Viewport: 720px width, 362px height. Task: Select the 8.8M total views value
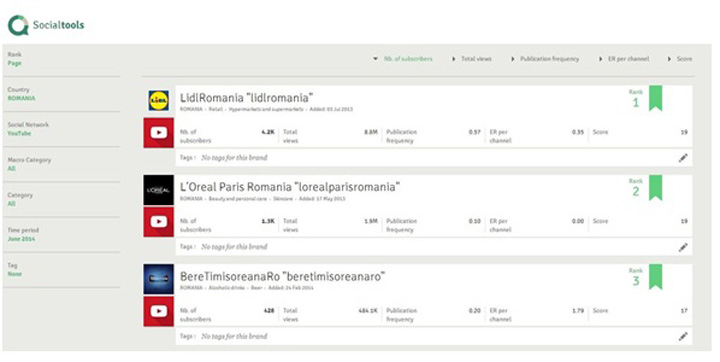[371, 132]
